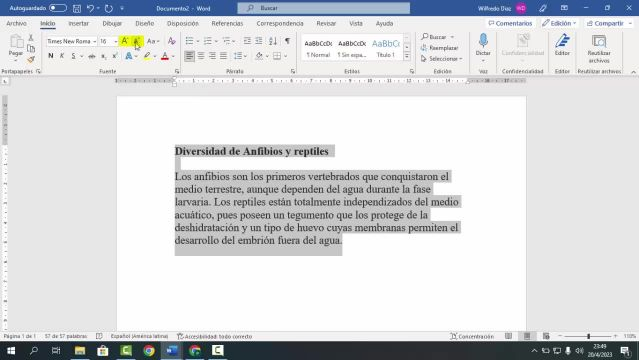639x360 pixels.
Task: Apply the Título 1 style
Action: click(386, 48)
